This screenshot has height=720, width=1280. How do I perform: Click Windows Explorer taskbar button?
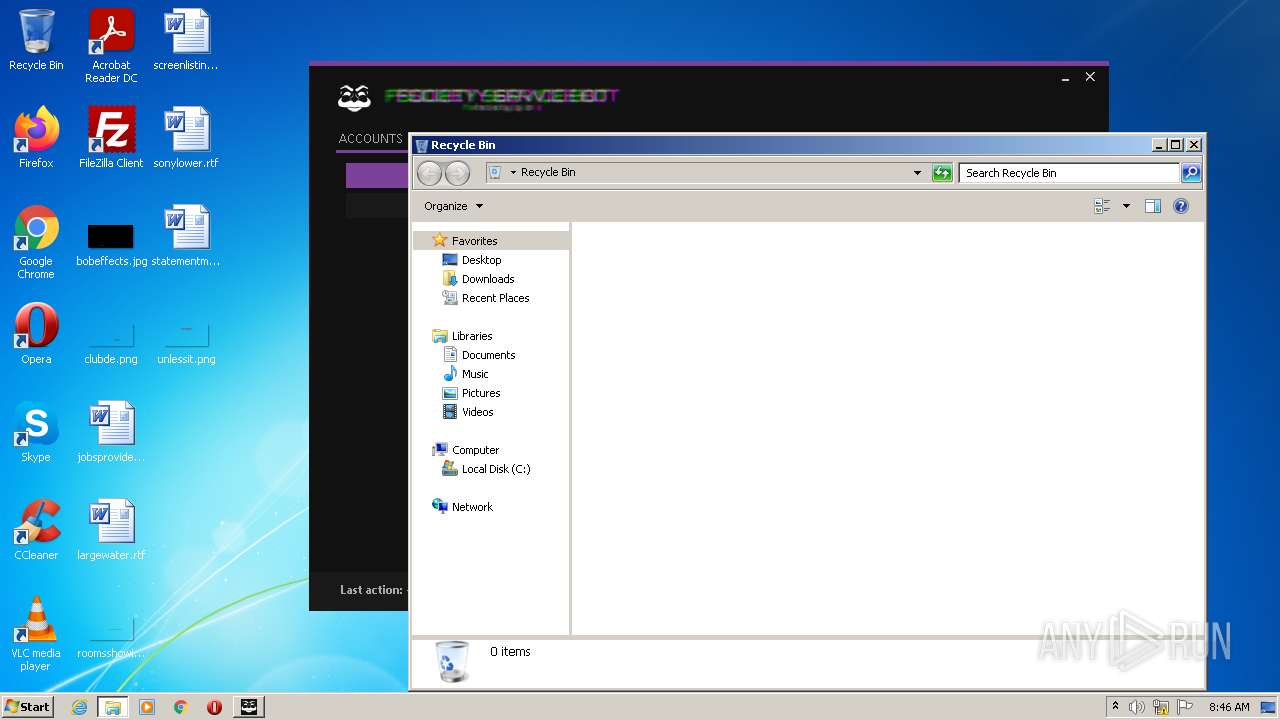113,707
